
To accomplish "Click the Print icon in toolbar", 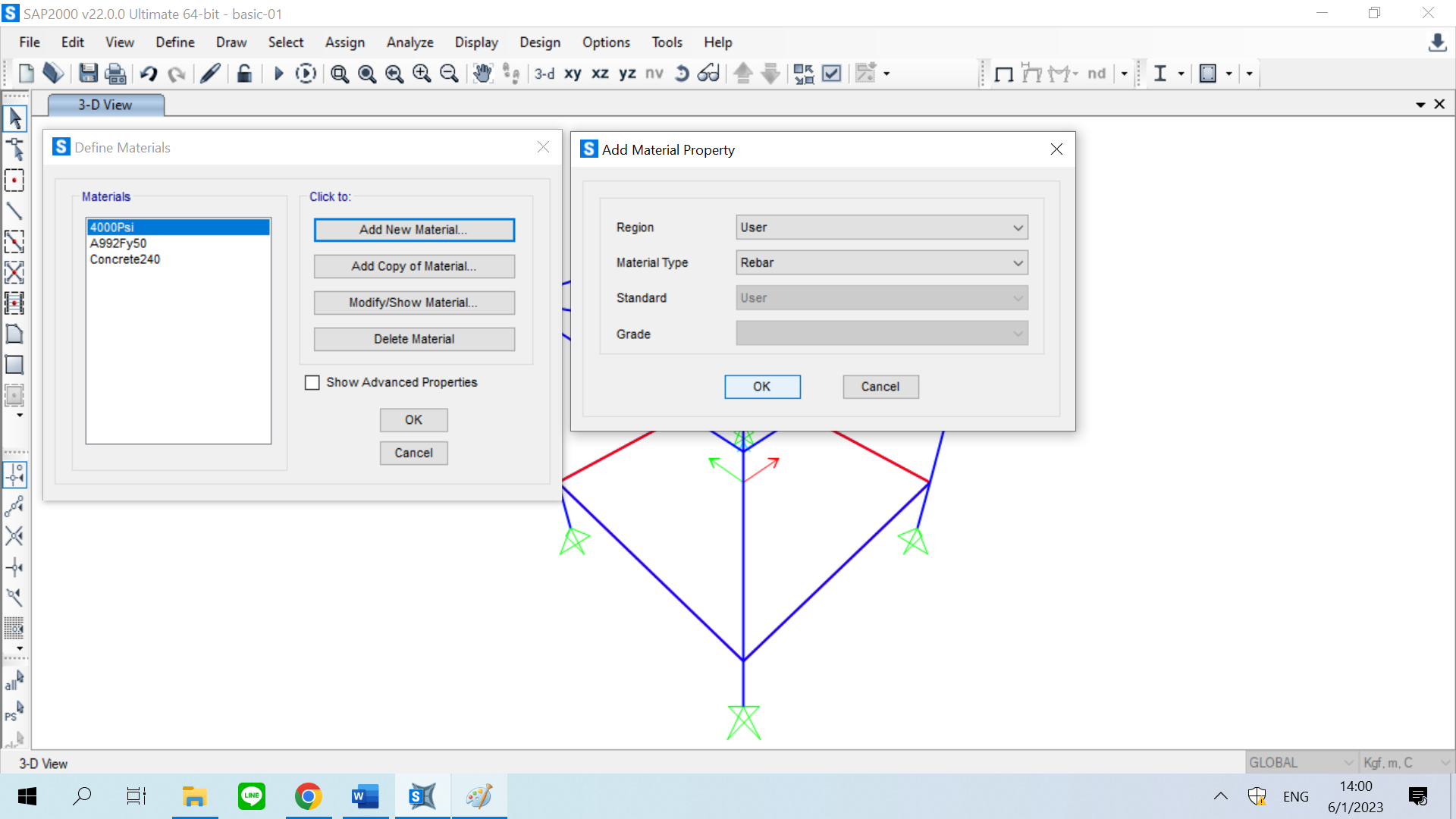I will (115, 74).
